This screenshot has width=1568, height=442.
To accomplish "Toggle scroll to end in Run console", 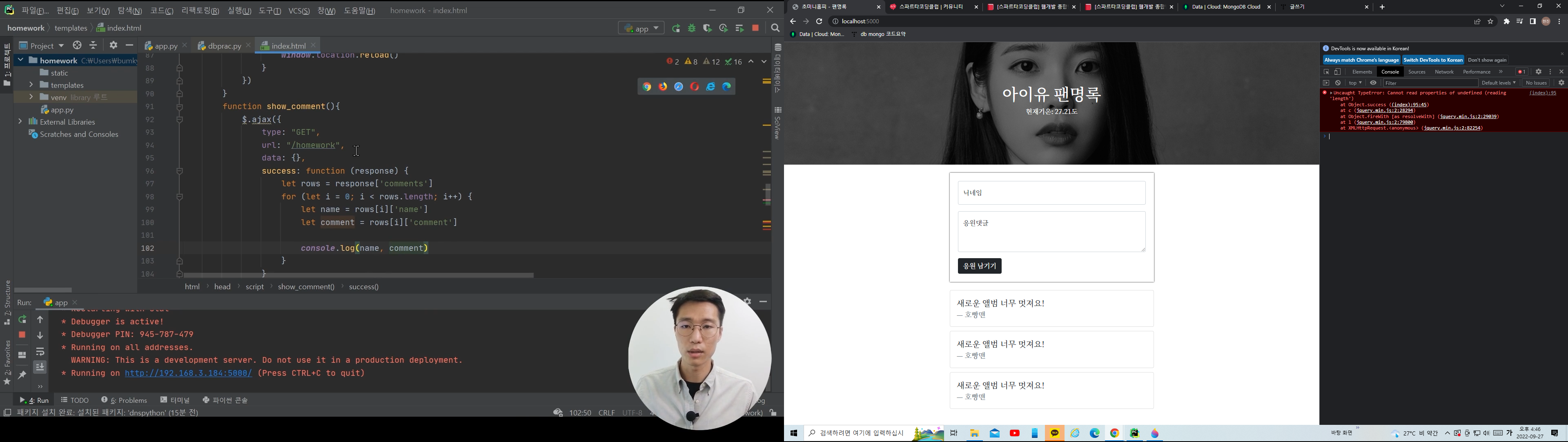I will point(40,367).
